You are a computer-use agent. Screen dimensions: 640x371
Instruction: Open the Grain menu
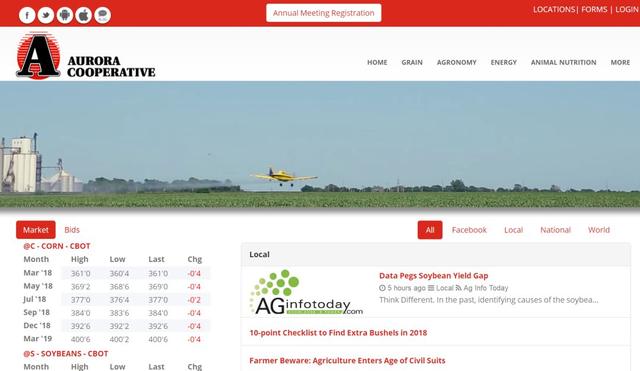(412, 62)
